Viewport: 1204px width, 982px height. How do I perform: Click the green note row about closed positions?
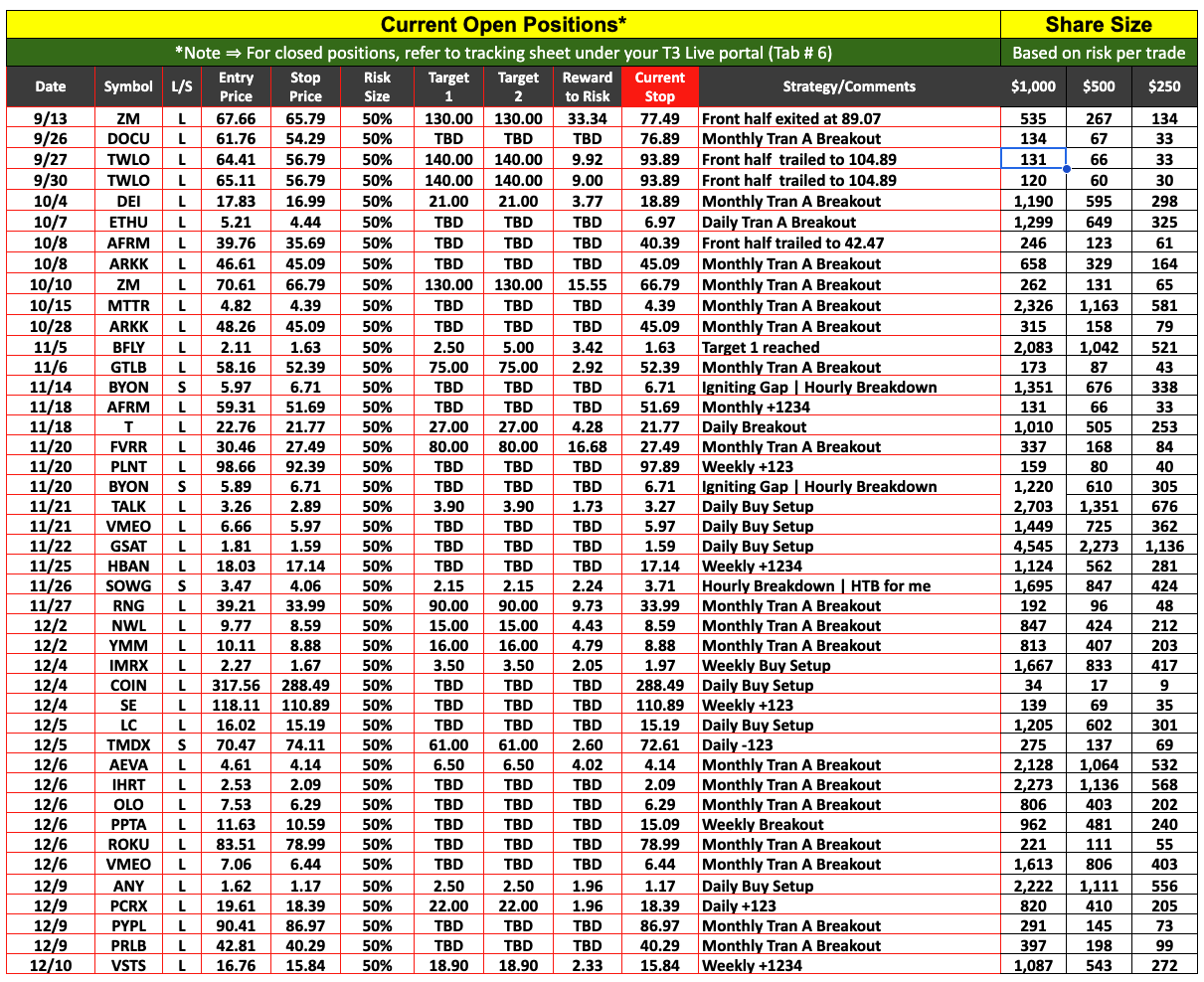coord(503,54)
